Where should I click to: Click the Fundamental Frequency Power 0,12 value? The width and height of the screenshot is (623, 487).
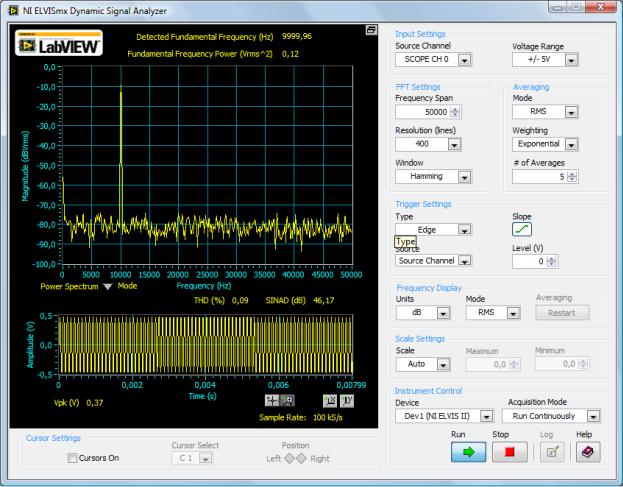pos(290,54)
